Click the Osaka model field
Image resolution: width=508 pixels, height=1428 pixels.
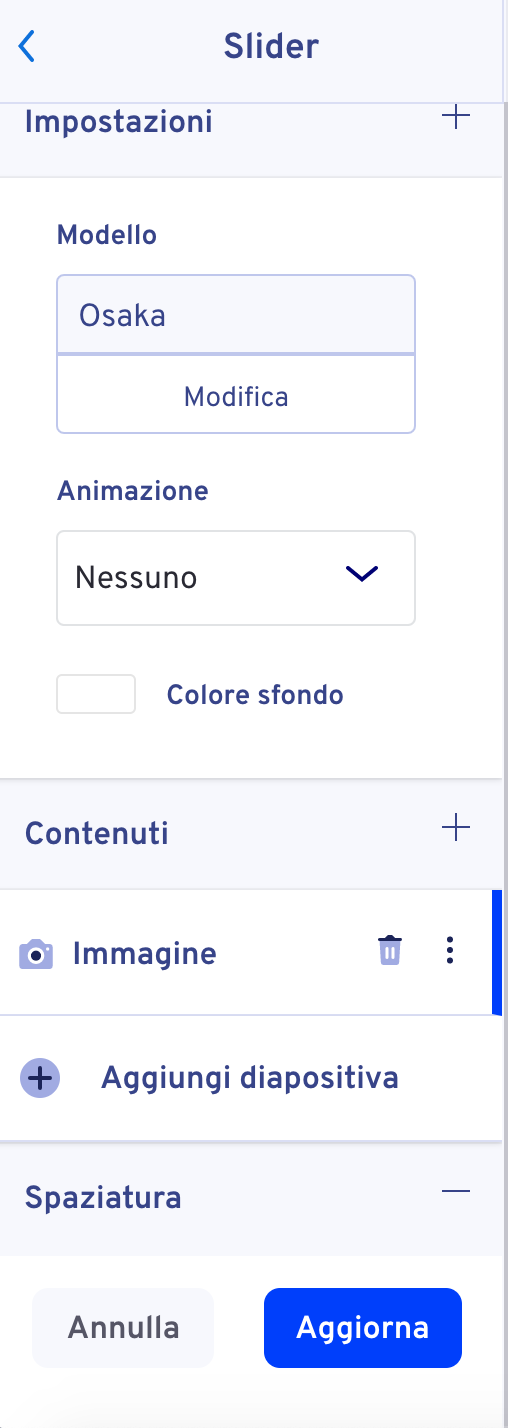click(236, 315)
